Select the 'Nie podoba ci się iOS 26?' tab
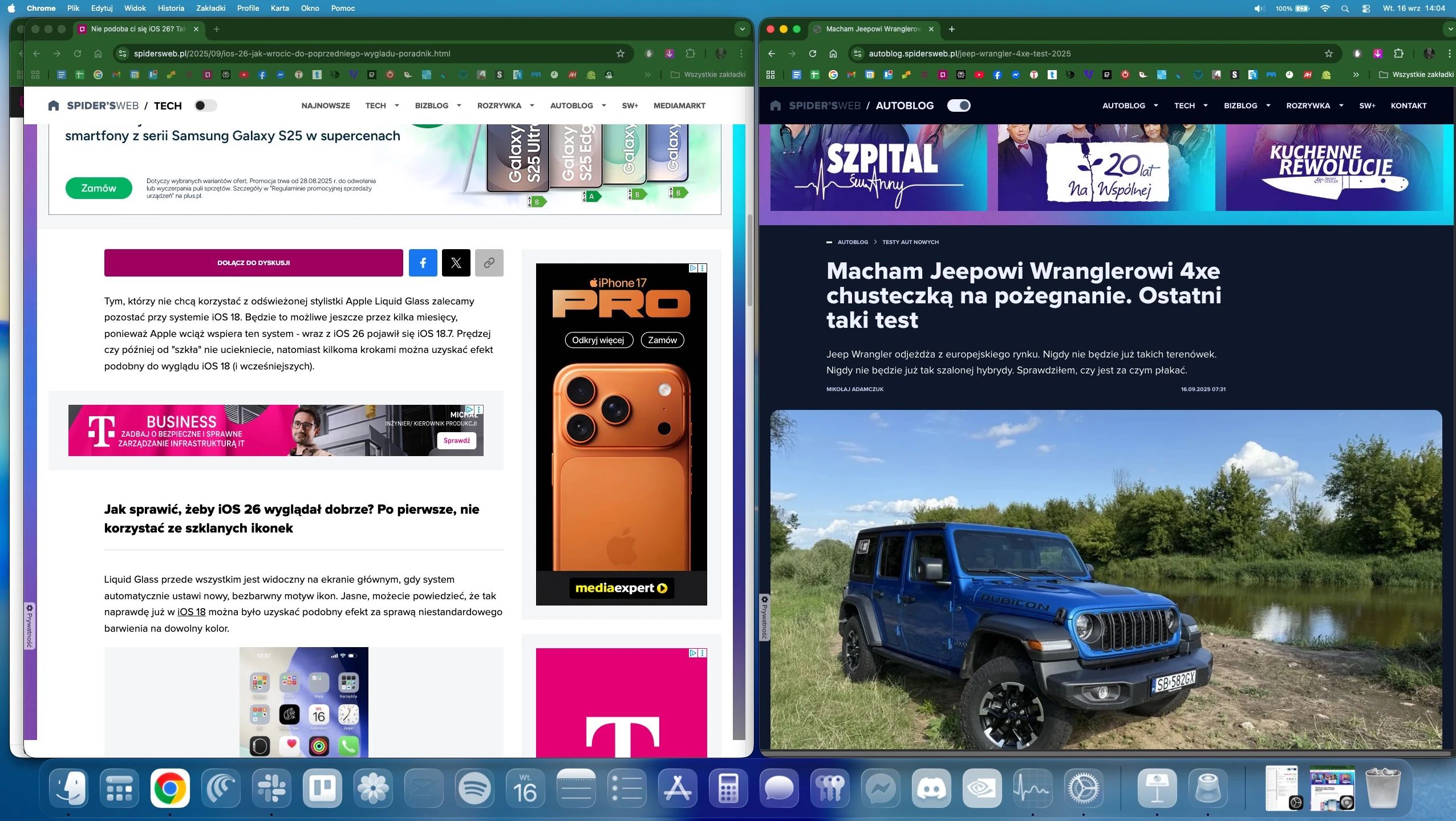The width and height of the screenshot is (1456, 821). coord(137,29)
